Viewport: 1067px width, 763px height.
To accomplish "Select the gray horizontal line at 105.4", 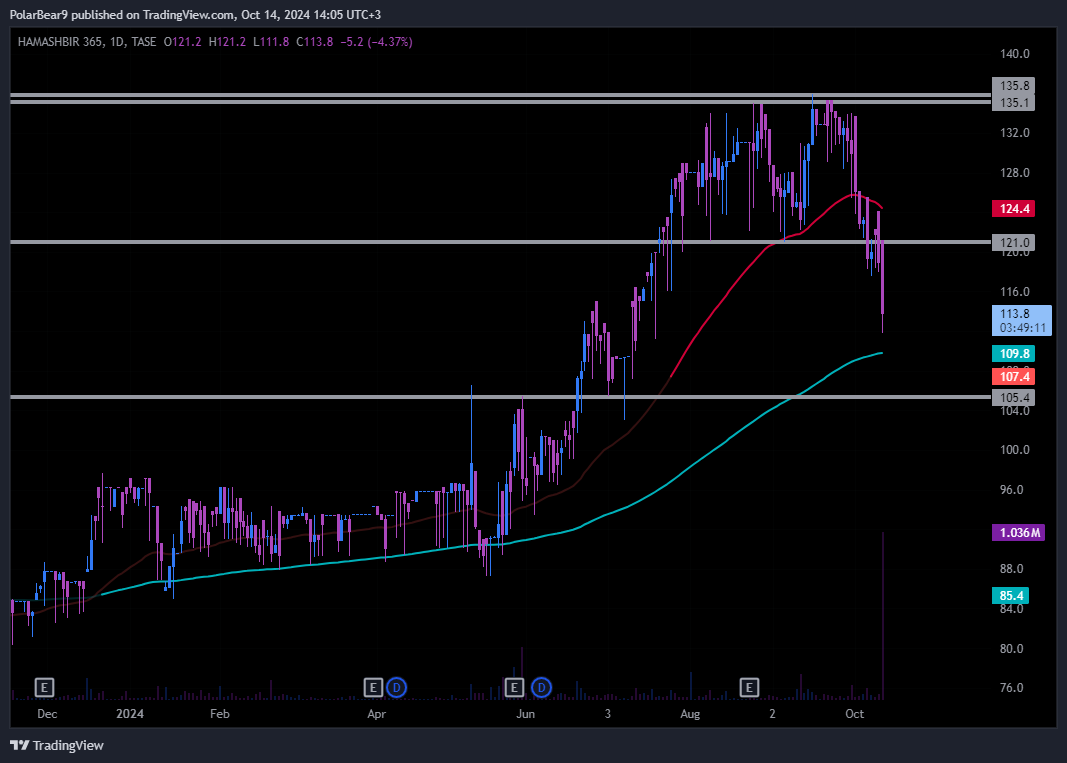I will (x=500, y=397).
